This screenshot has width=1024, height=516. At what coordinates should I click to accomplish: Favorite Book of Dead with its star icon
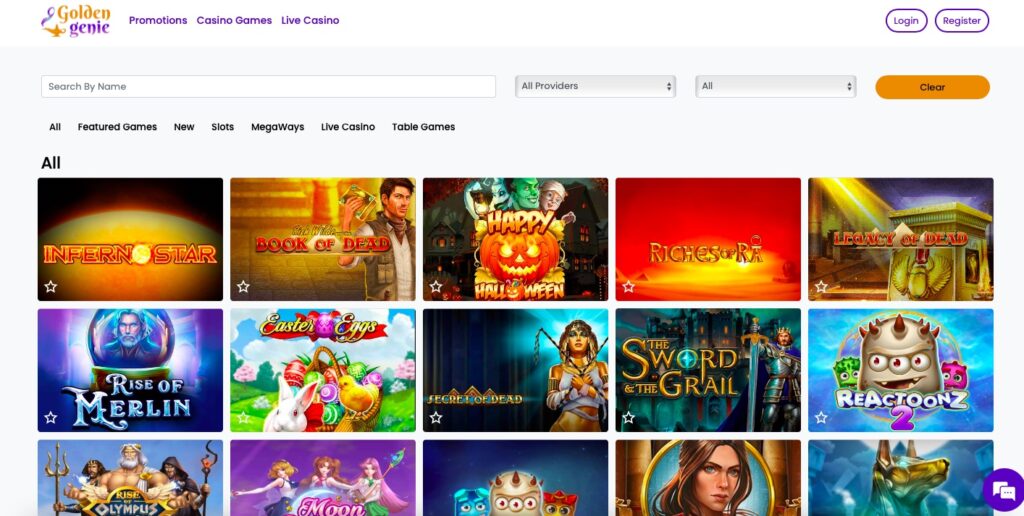click(243, 286)
